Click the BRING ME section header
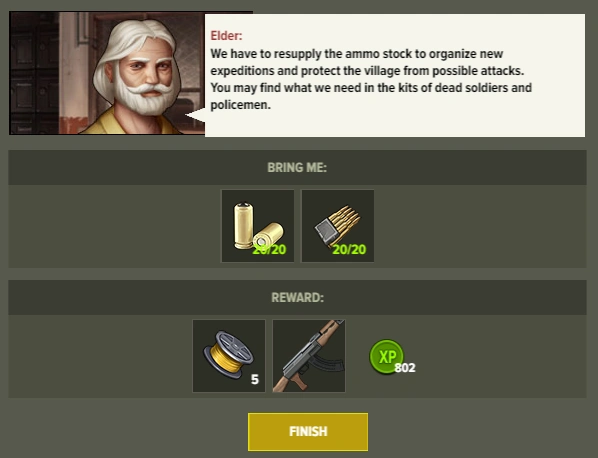The height and width of the screenshot is (458, 598). point(297,167)
